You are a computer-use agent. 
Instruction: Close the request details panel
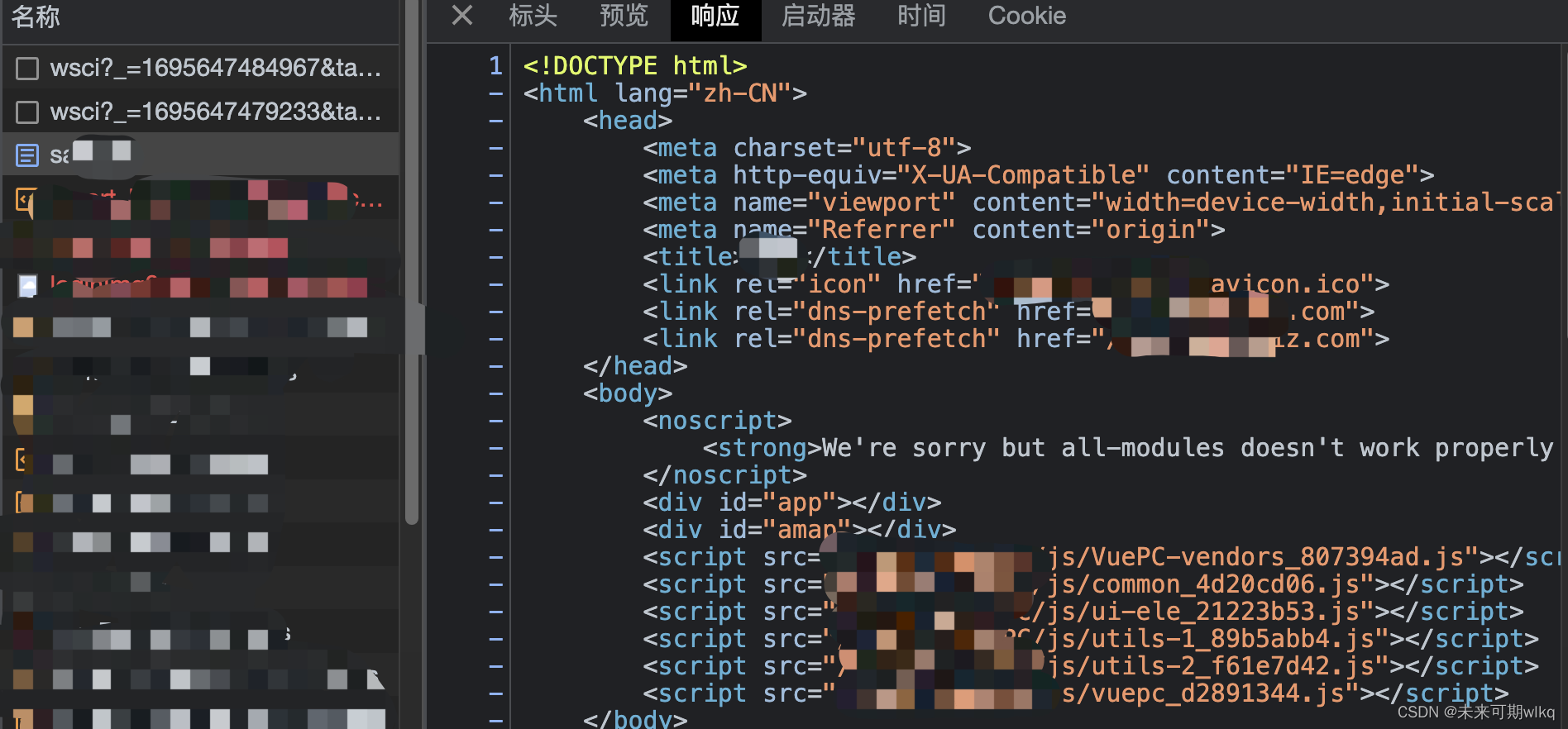point(462,15)
